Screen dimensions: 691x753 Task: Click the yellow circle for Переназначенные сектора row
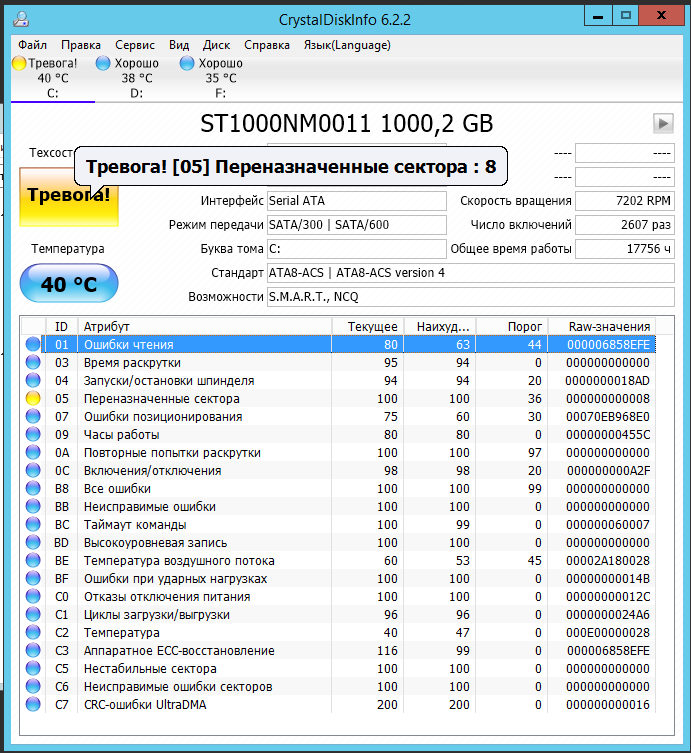pyautogui.click(x=33, y=399)
